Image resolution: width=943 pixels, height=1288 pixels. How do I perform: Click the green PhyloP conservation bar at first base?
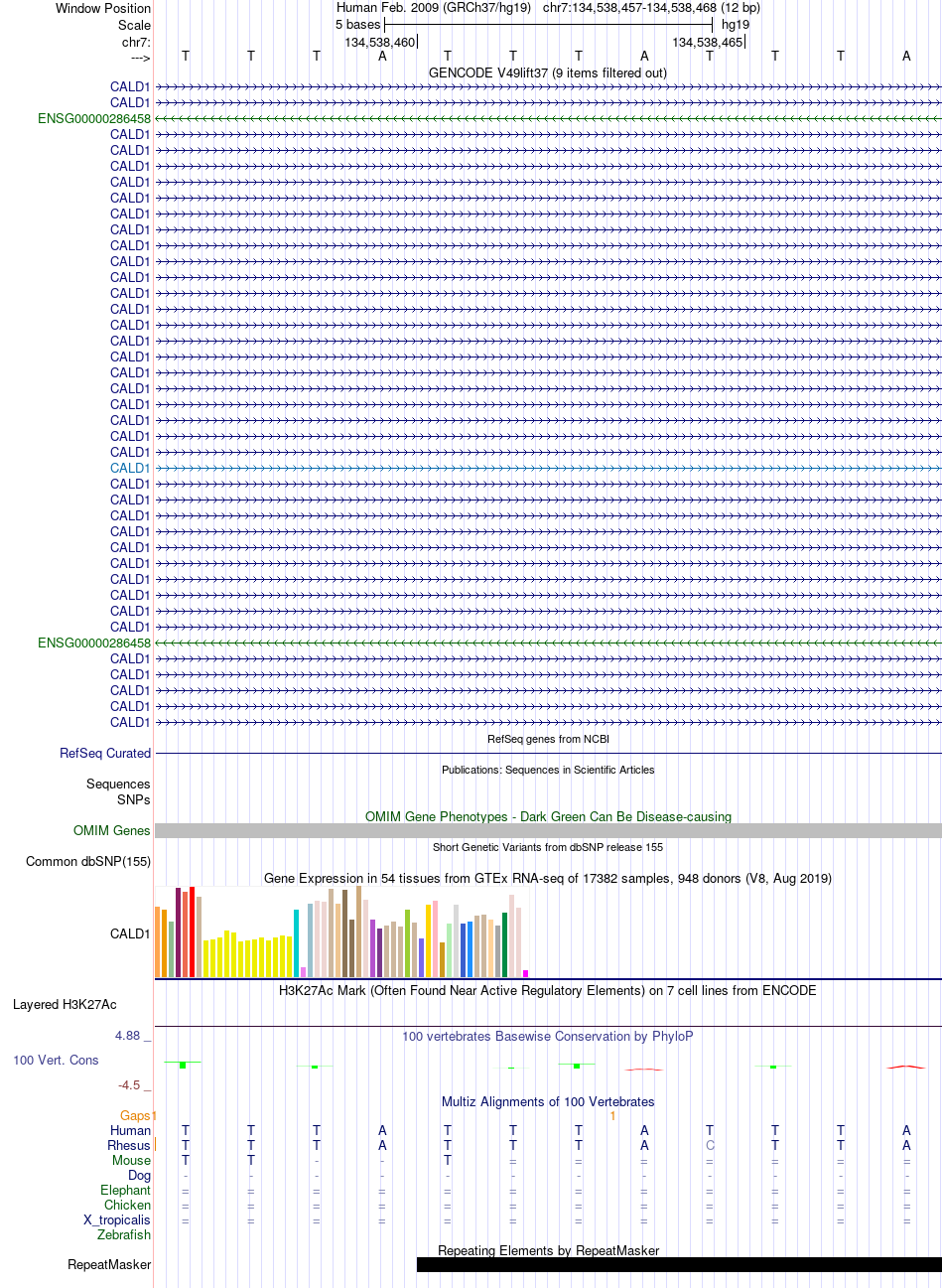pos(183,1065)
